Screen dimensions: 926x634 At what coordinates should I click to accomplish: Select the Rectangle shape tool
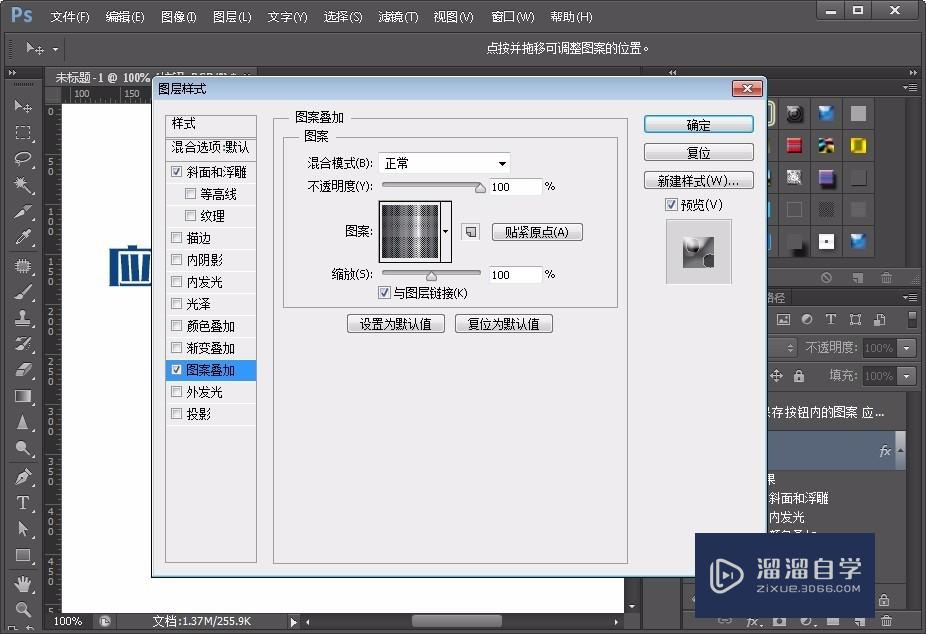coord(23,555)
